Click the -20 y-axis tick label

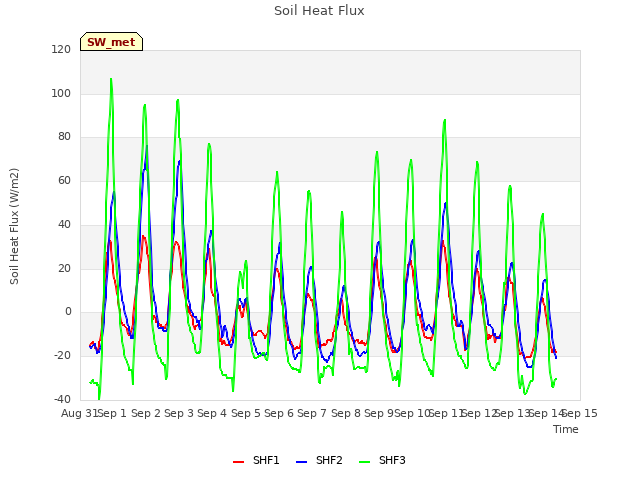pyautogui.click(x=62, y=356)
